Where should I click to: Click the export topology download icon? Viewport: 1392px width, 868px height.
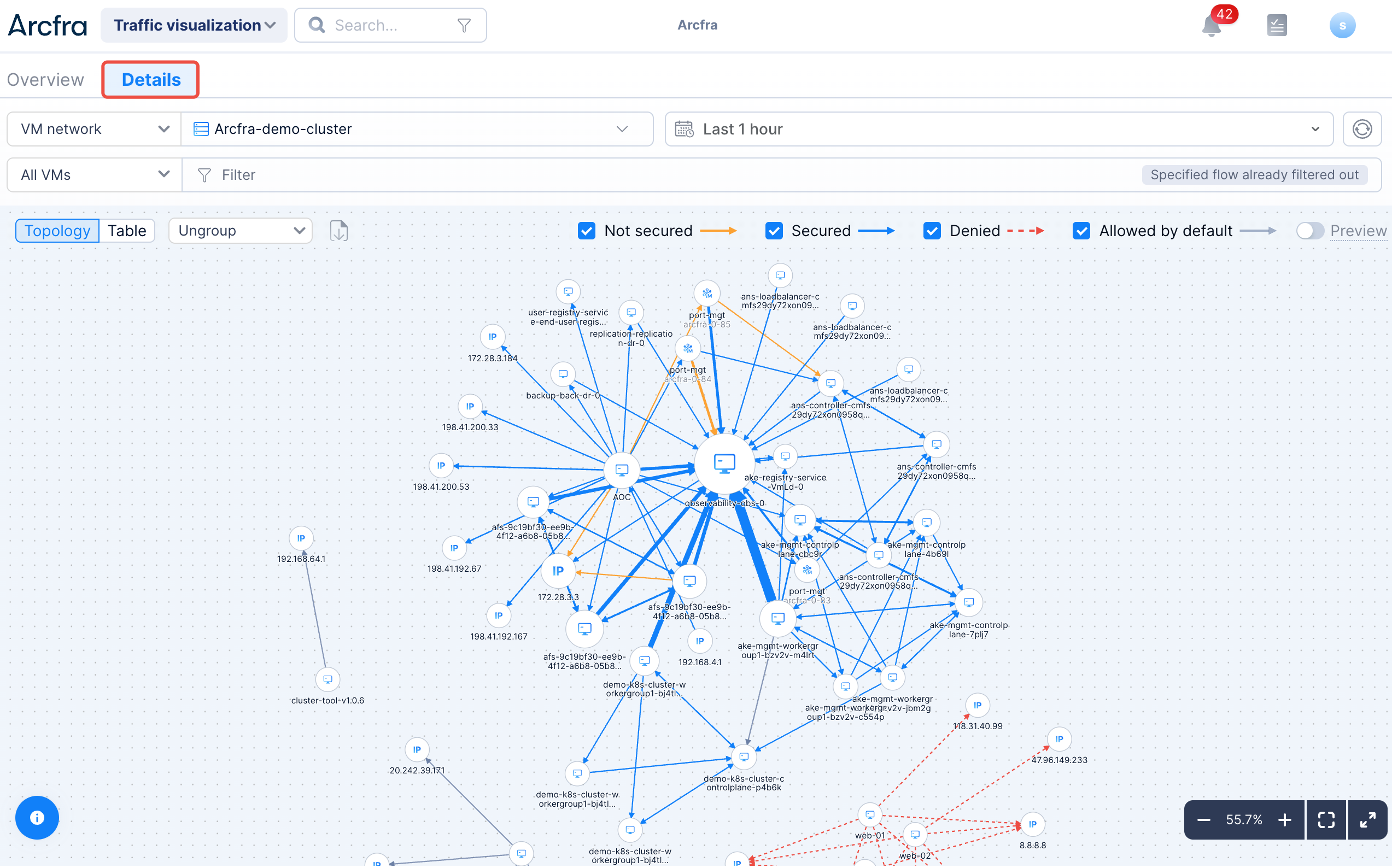339,231
